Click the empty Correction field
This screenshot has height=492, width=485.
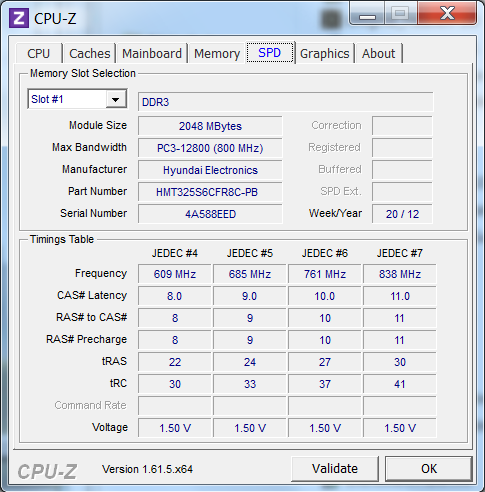click(402, 126)
